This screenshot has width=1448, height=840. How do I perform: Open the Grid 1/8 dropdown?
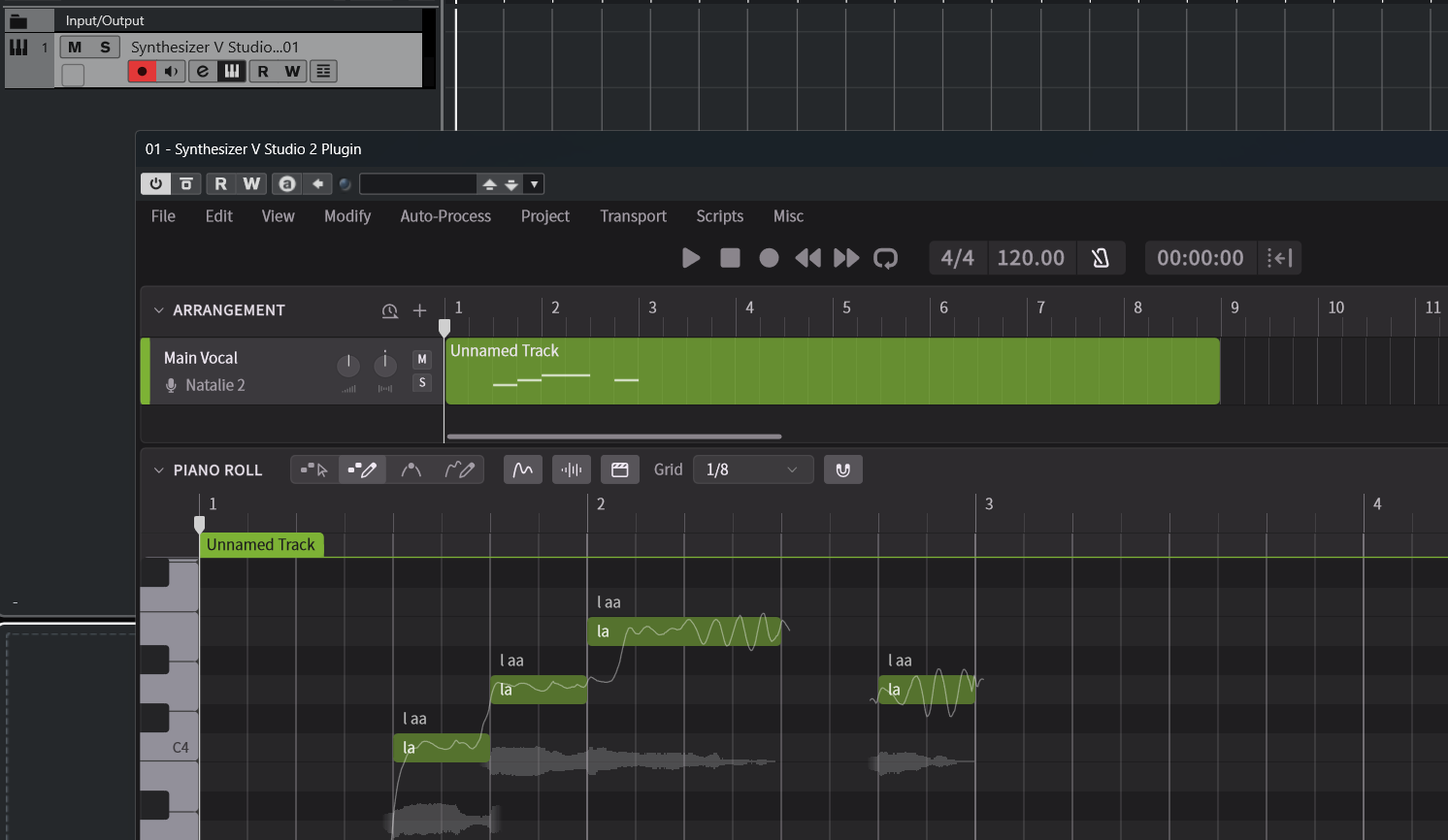point(753,470)
